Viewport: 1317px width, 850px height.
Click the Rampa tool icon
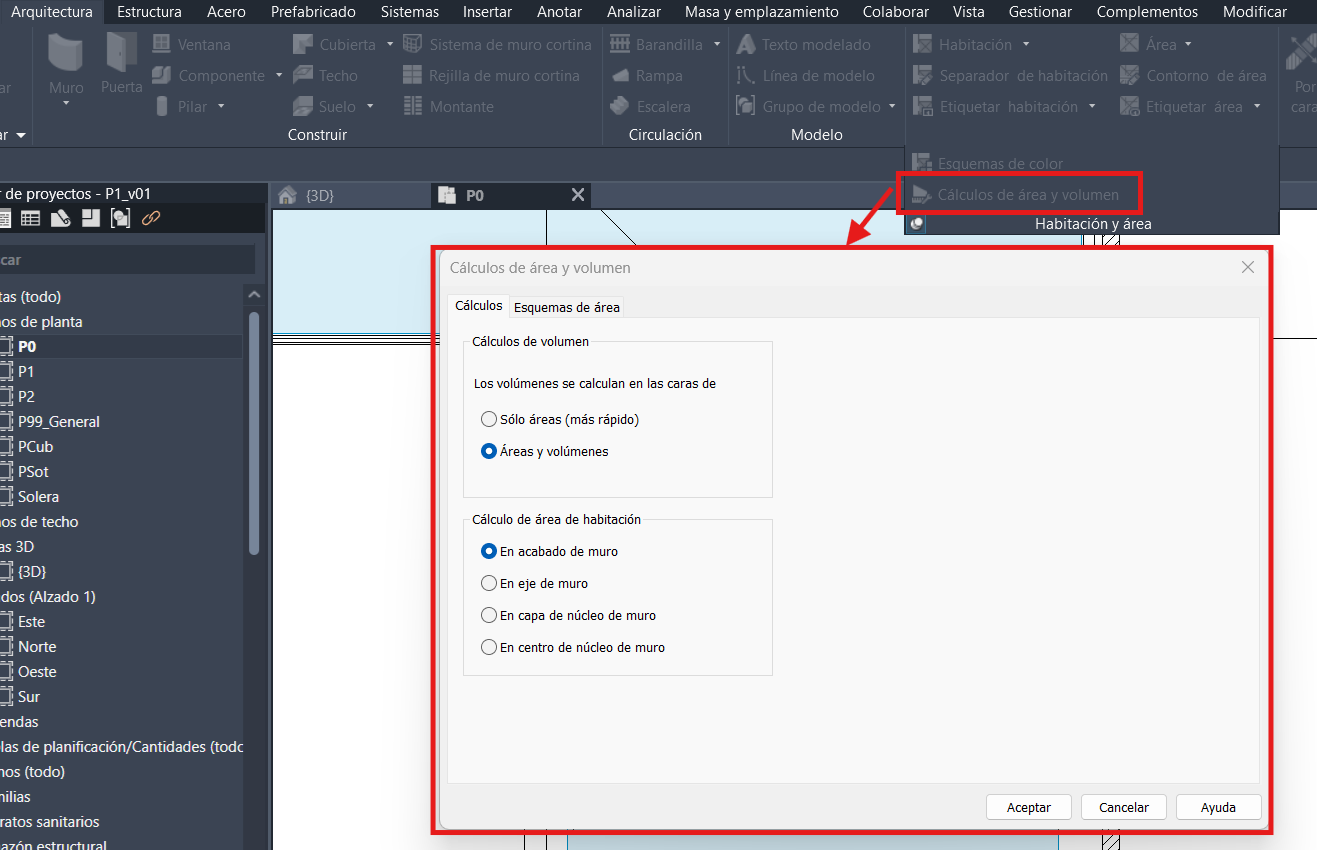click(x=620, y=76)
